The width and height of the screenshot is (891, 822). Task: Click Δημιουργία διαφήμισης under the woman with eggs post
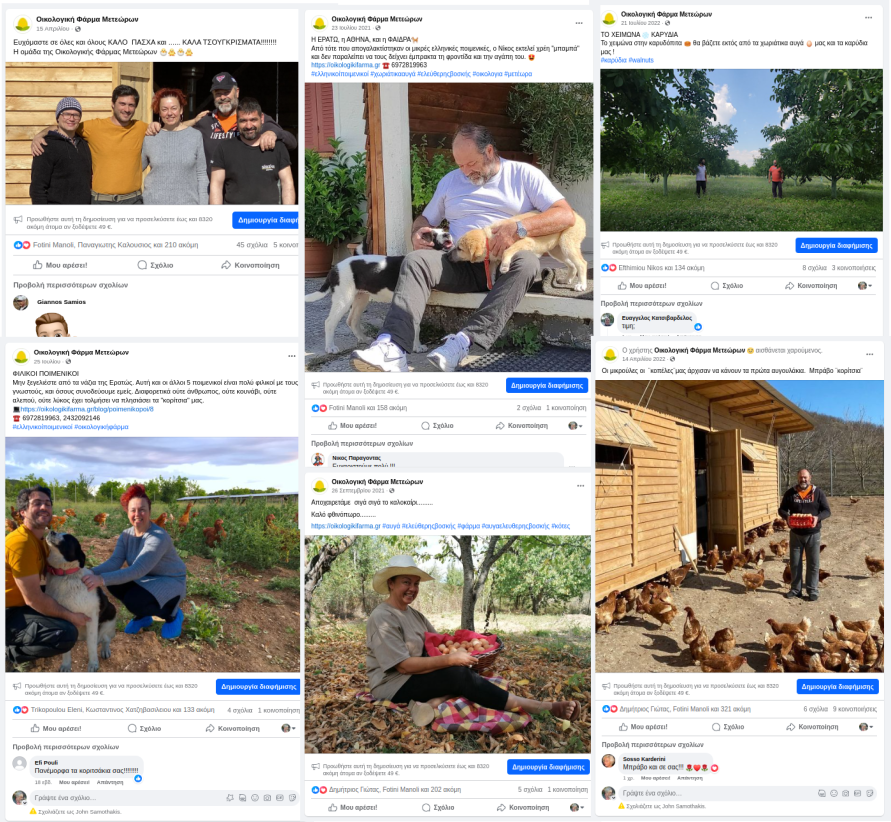548,767
